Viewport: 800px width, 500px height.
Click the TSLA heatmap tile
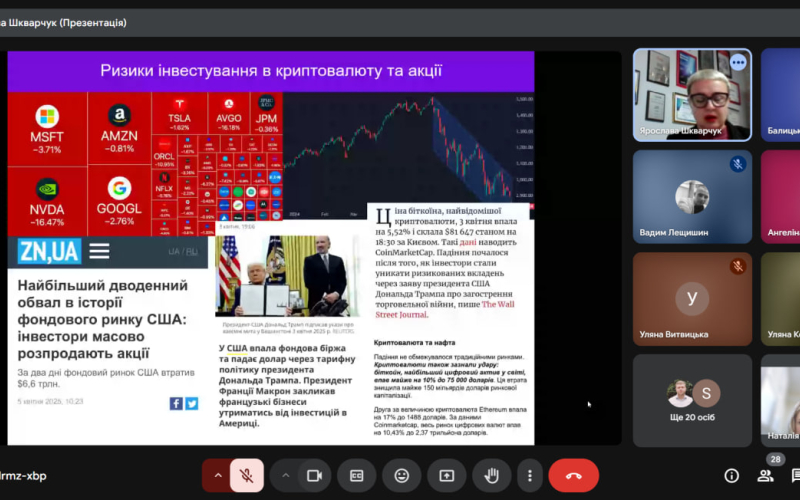[179, 113]
